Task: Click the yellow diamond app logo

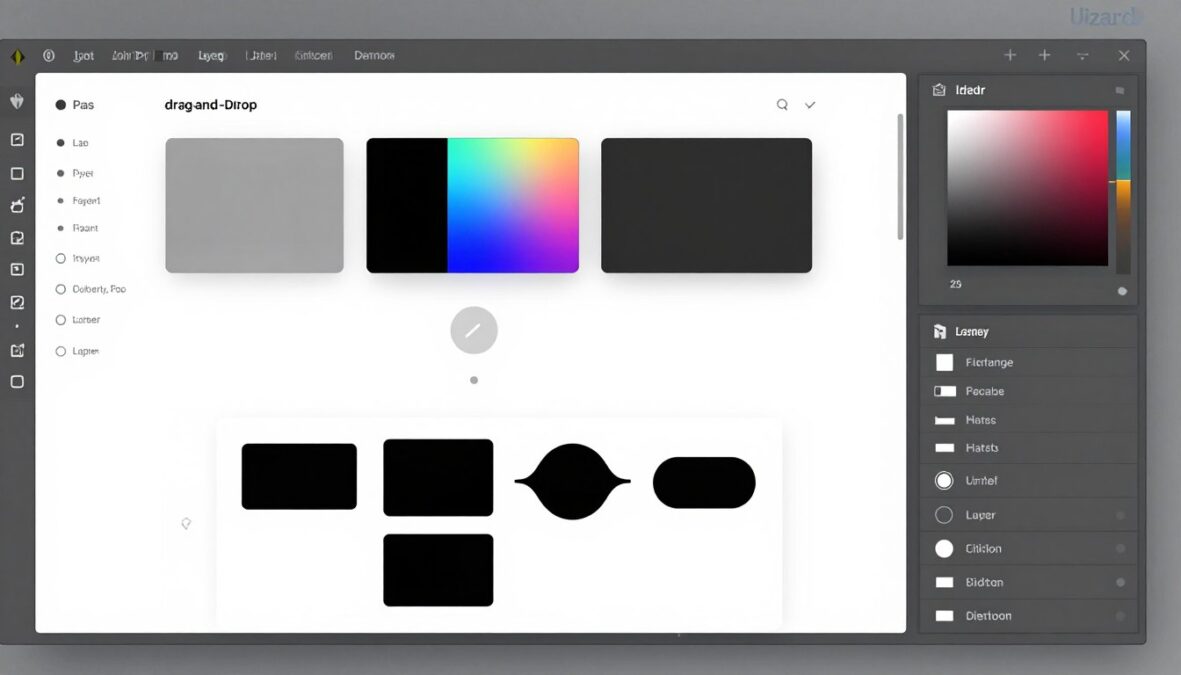Action: point(17,57)
